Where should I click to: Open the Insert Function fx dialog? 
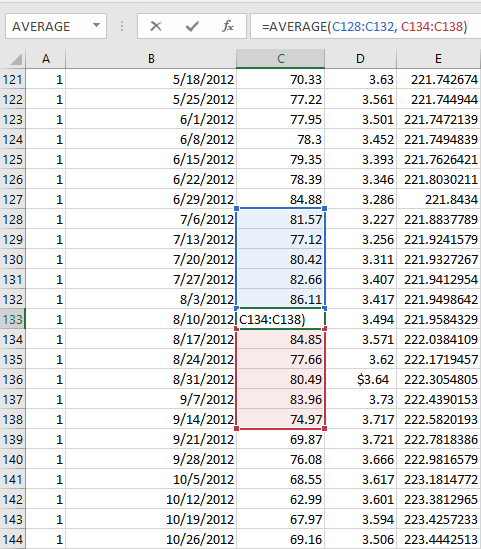(228, 26)
